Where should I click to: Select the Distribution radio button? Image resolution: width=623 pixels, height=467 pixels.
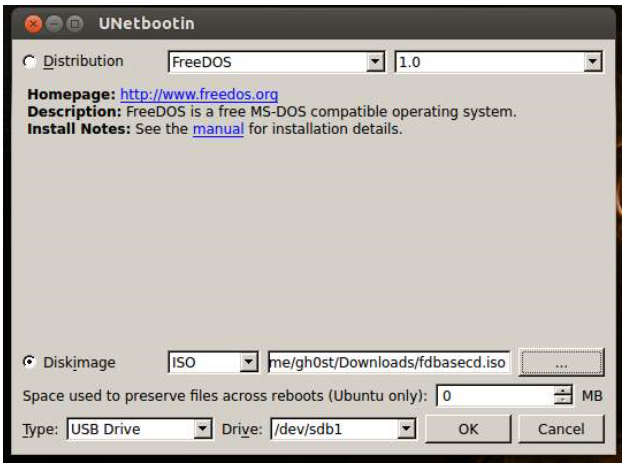point(29,62)
